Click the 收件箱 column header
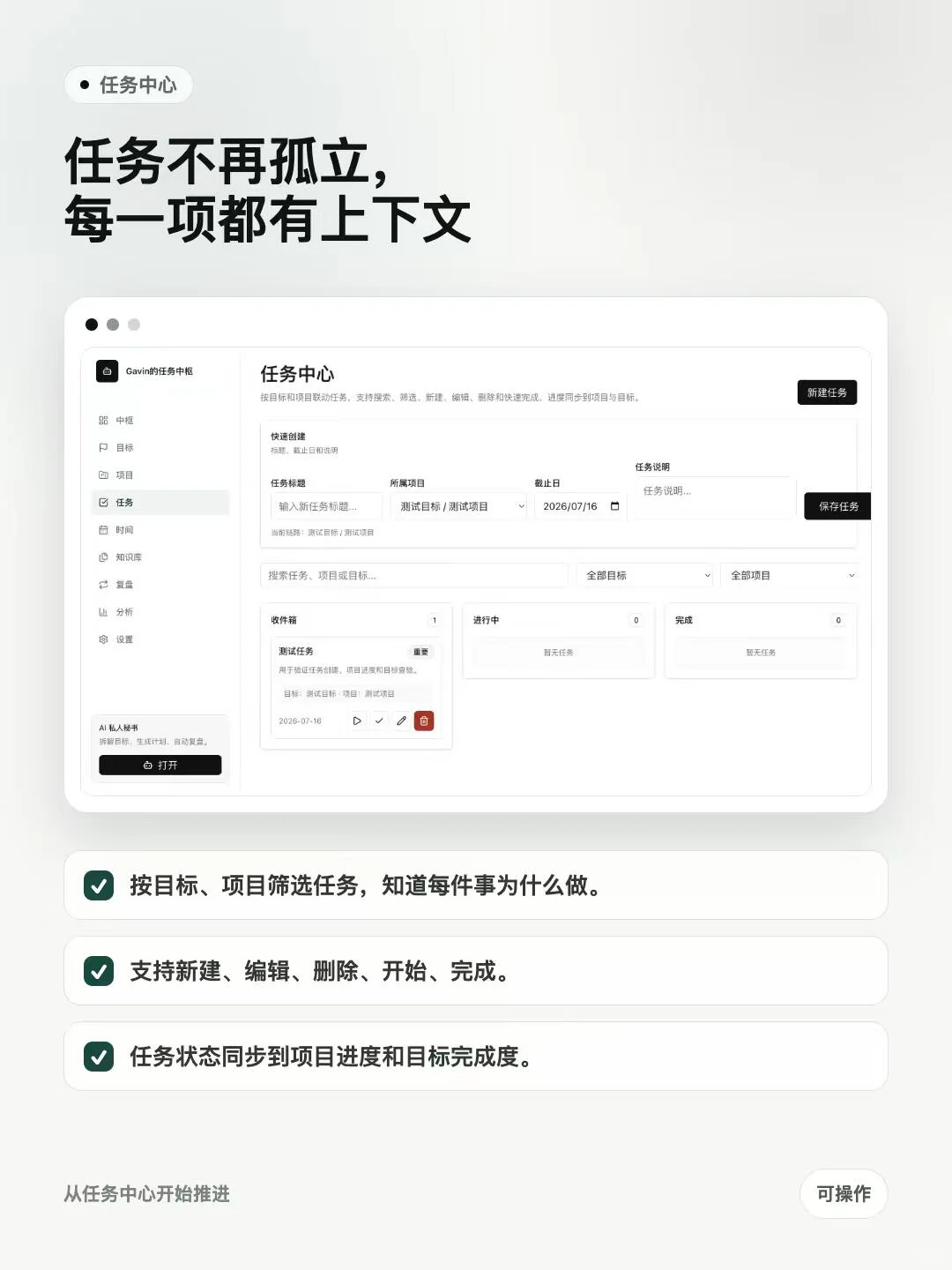Screen dimensions: 952x1270 pyautogui.click(x=284, y=620)
